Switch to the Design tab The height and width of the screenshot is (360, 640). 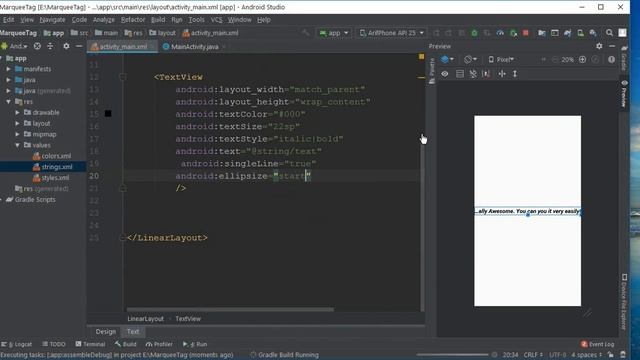pyautogui.click(x=106, y=332)
